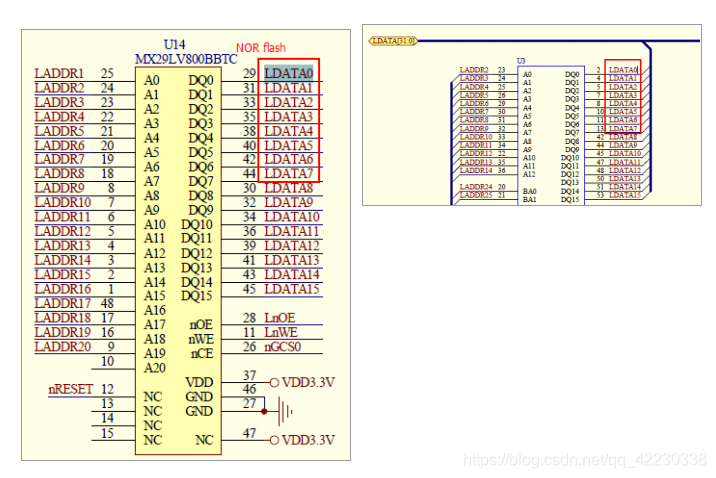Viewport: 716px width, 478px height.
Task: Click pin number 10 on U14
Action: tap(107, 362)
